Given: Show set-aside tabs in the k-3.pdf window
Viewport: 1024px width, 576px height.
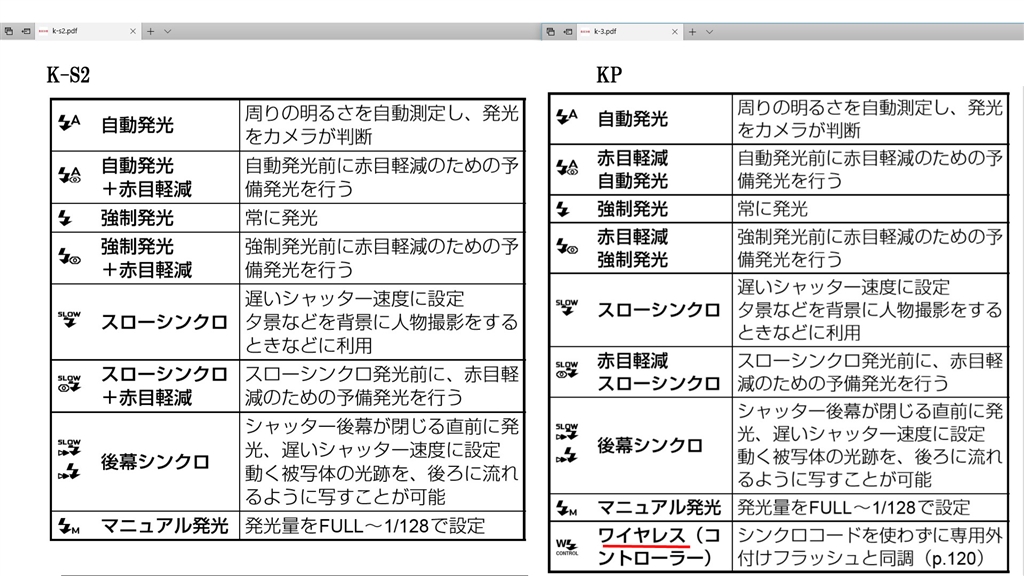Looking at the screenshot, I should pos(551,31).
